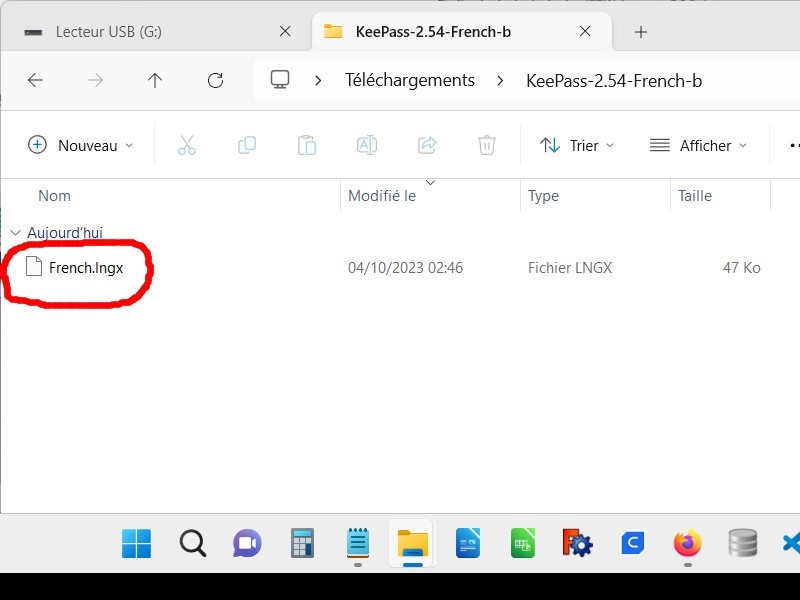Go to Téléchargements in the breadcrumb
Viewport: 800px width, 600px height.
pos(409,80)
